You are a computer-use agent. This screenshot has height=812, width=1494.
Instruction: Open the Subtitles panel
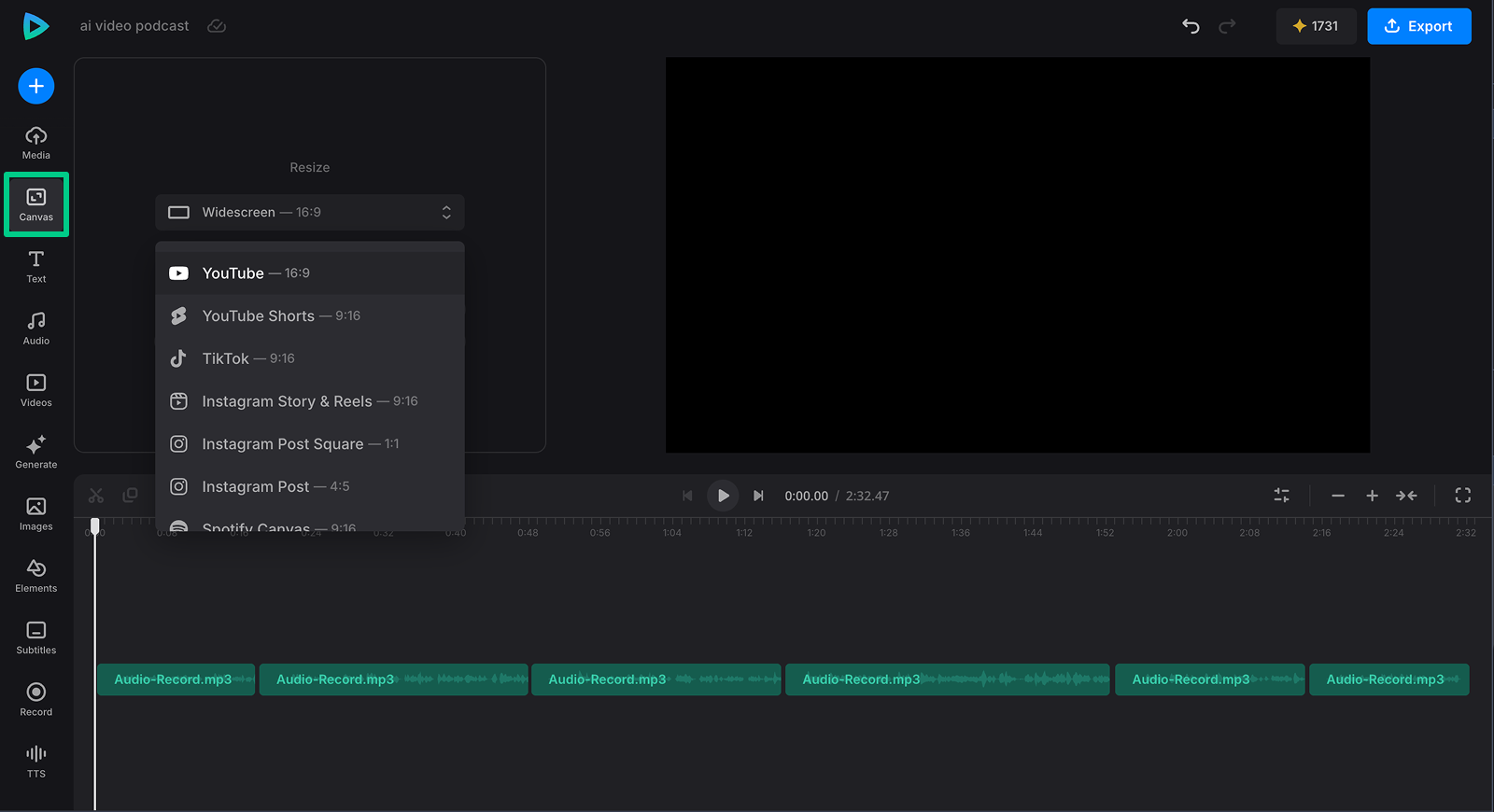36,637
